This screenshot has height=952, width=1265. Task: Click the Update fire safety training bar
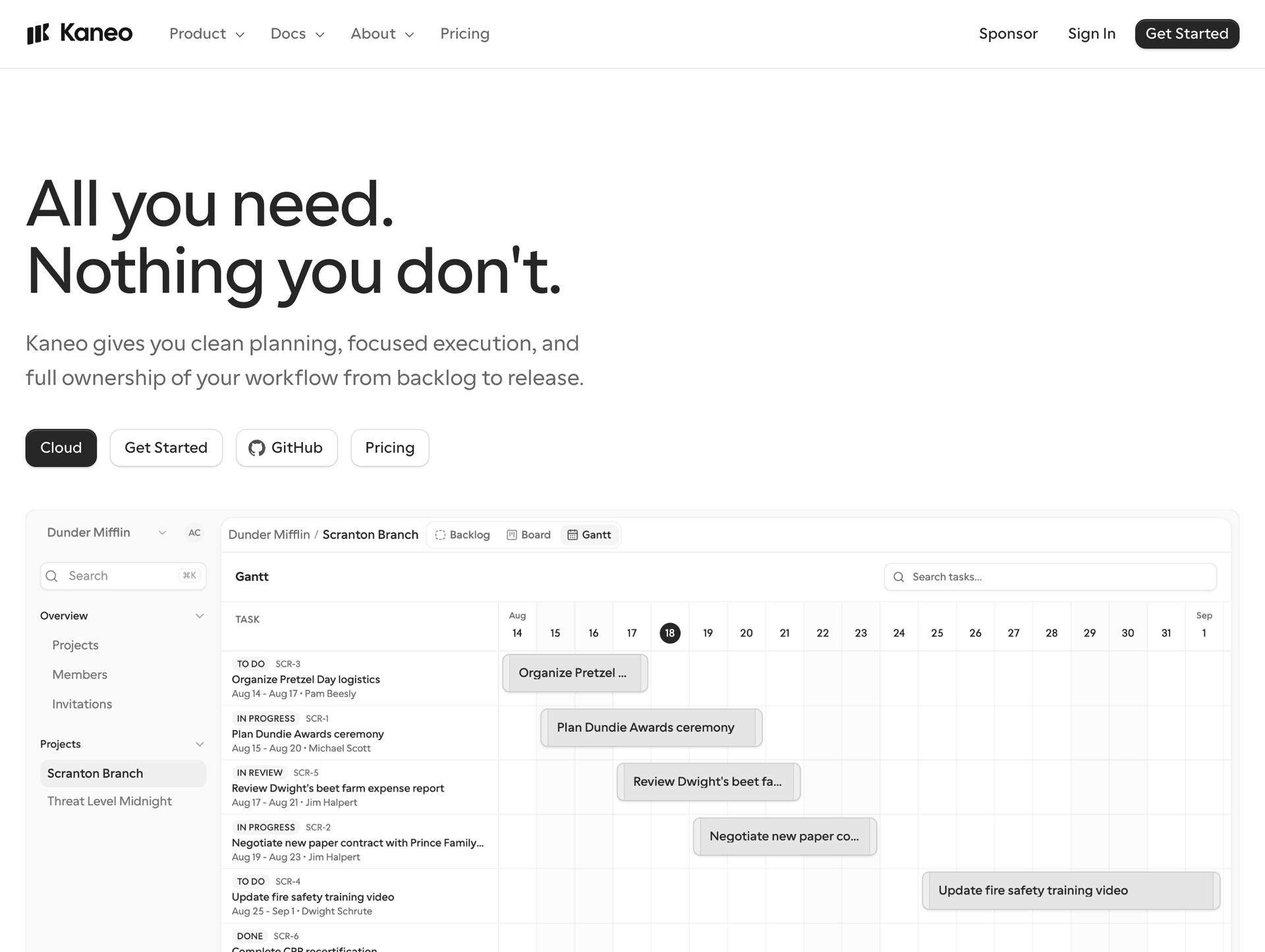[x=1071, y=891]
